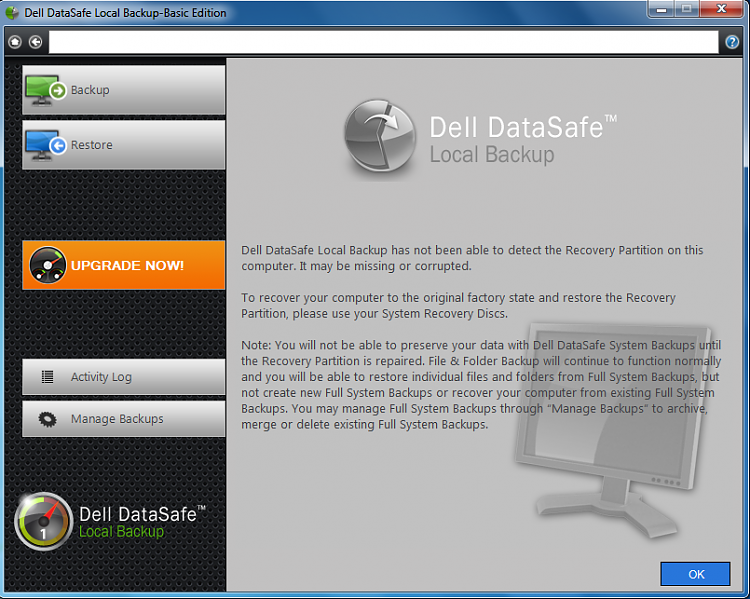Click the blue monitor Restore icon
This screenshot has width=750, height=599.
click(45, 145)
